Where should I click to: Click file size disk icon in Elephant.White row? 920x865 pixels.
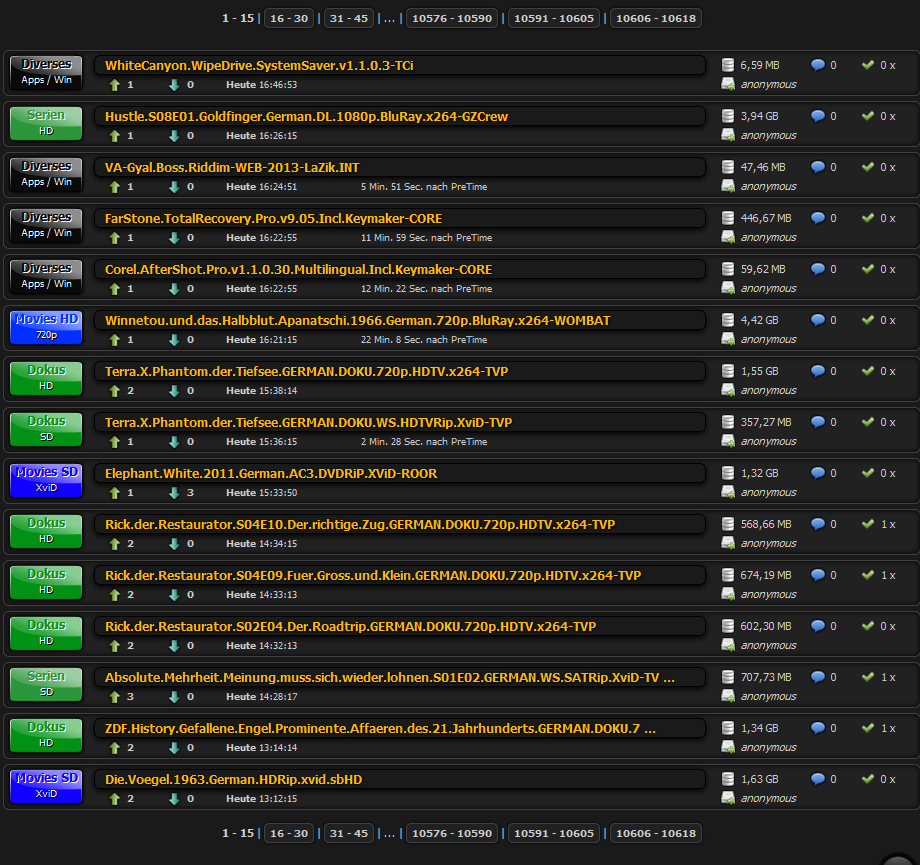pyautogui.click(x=728, y=473)
